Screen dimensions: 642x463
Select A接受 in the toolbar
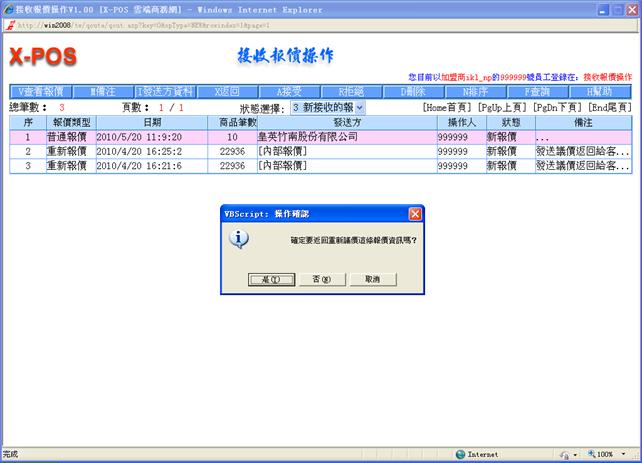point(289,92)
